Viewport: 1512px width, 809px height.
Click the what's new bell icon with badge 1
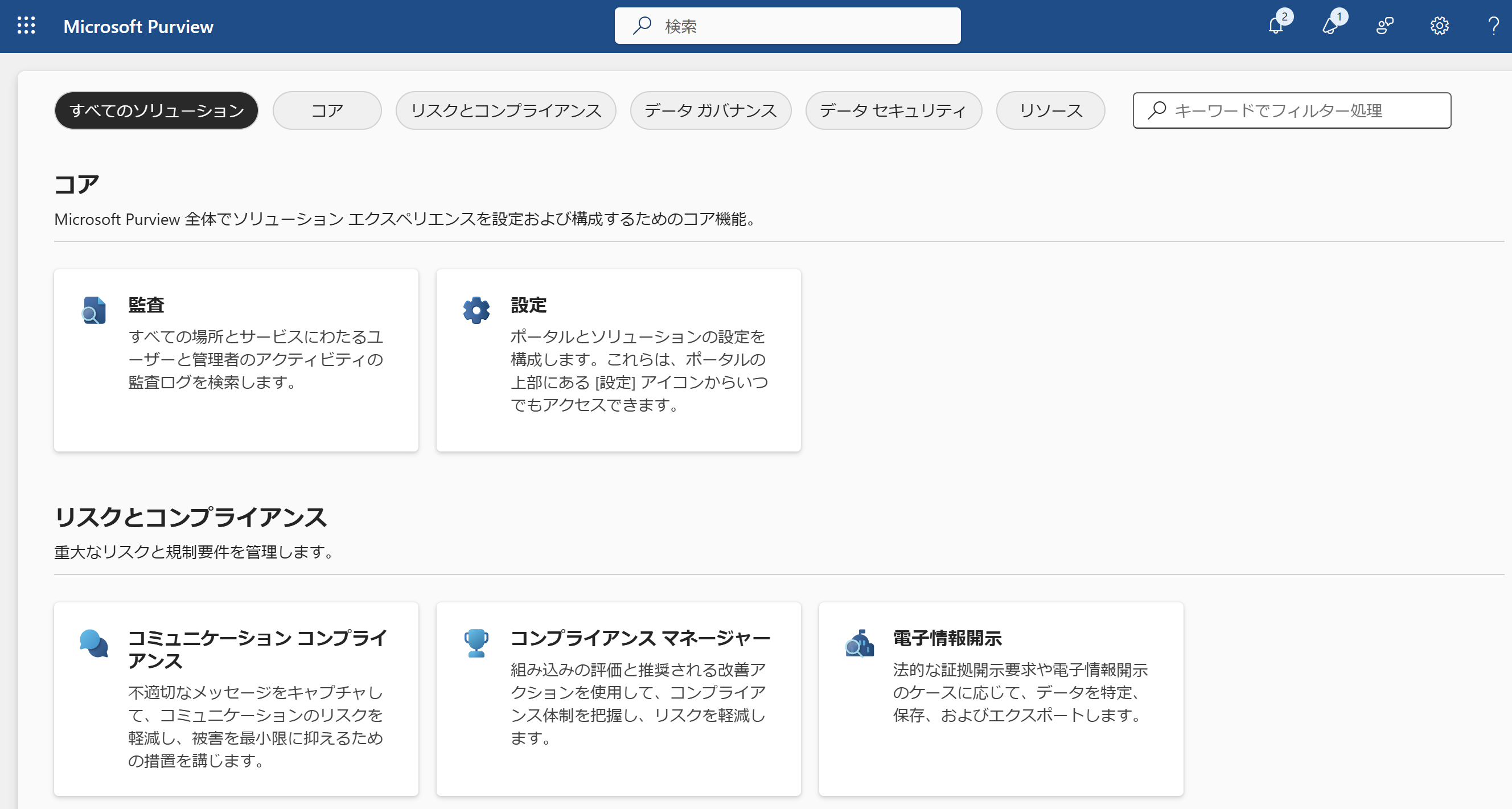tap(1330, 26)
